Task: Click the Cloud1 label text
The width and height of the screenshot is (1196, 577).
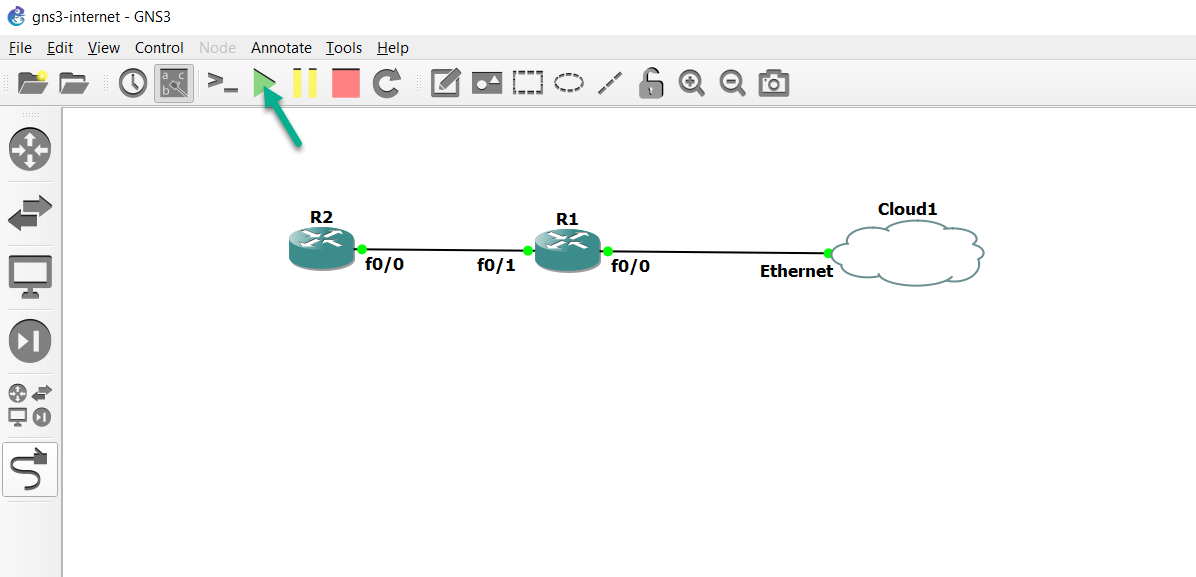Action: [907, 209]
